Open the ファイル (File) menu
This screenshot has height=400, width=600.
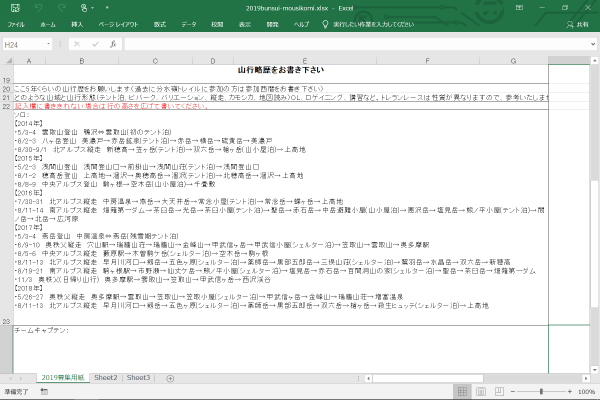15,22
